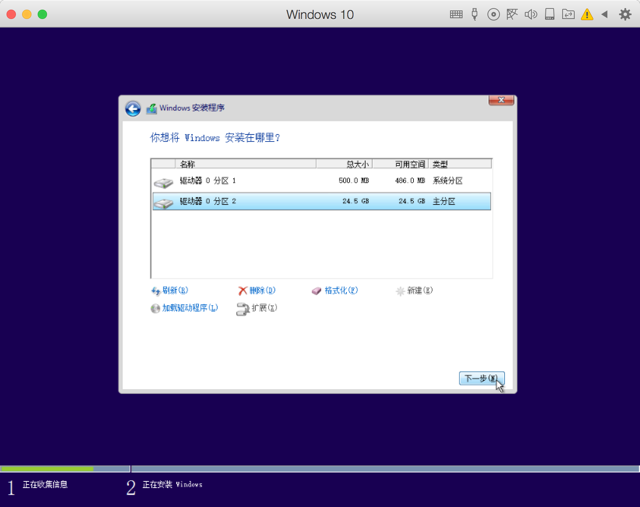Click the eraser icon beside 格式化
This screenshot has height=507, width=640.
(317, 291)
